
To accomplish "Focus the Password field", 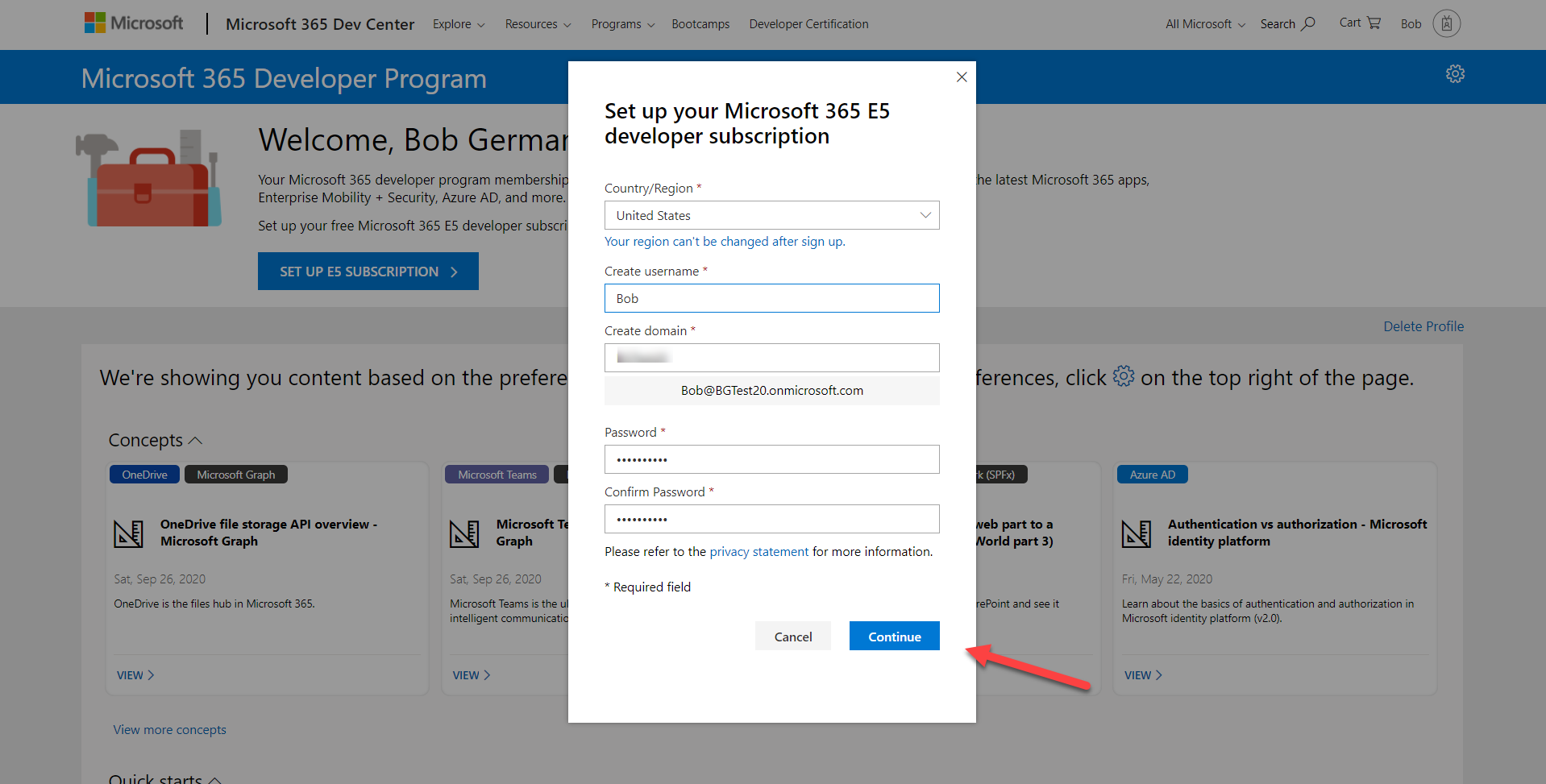I will (772, 459).
